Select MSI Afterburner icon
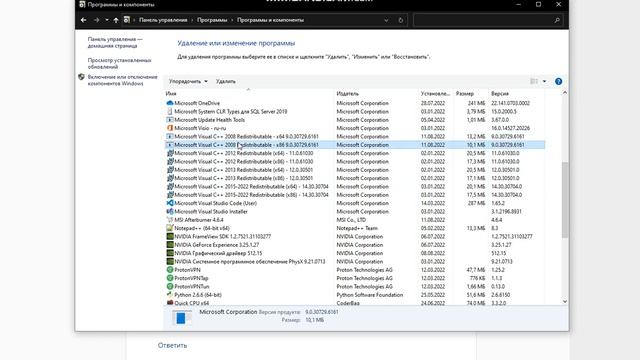Screen dimensions: 640x360 point(170,220)
